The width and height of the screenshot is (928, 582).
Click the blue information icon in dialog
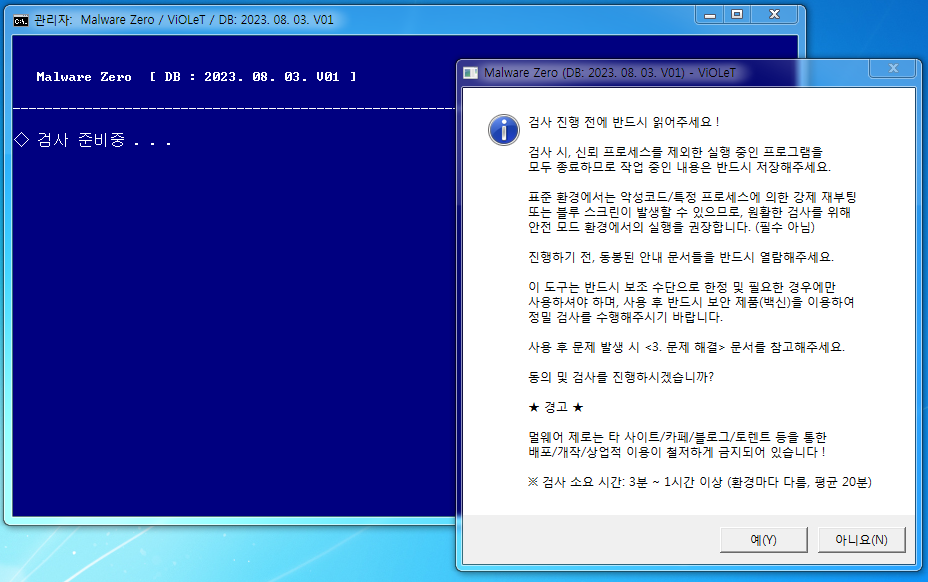[504, 130]
